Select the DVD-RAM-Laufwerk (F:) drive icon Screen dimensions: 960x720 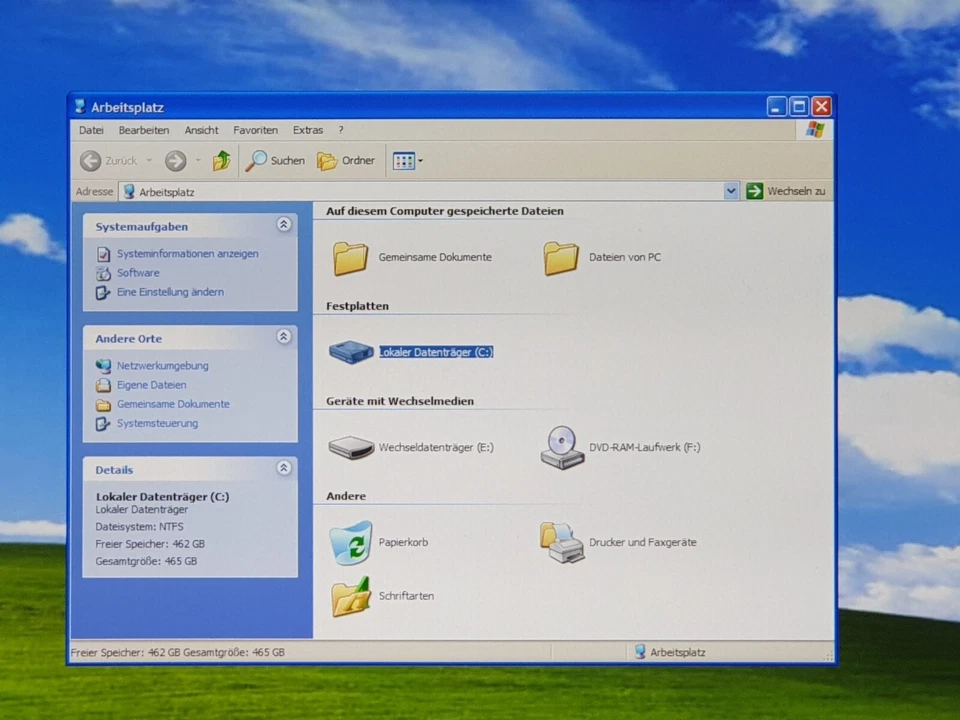[562, 448]
